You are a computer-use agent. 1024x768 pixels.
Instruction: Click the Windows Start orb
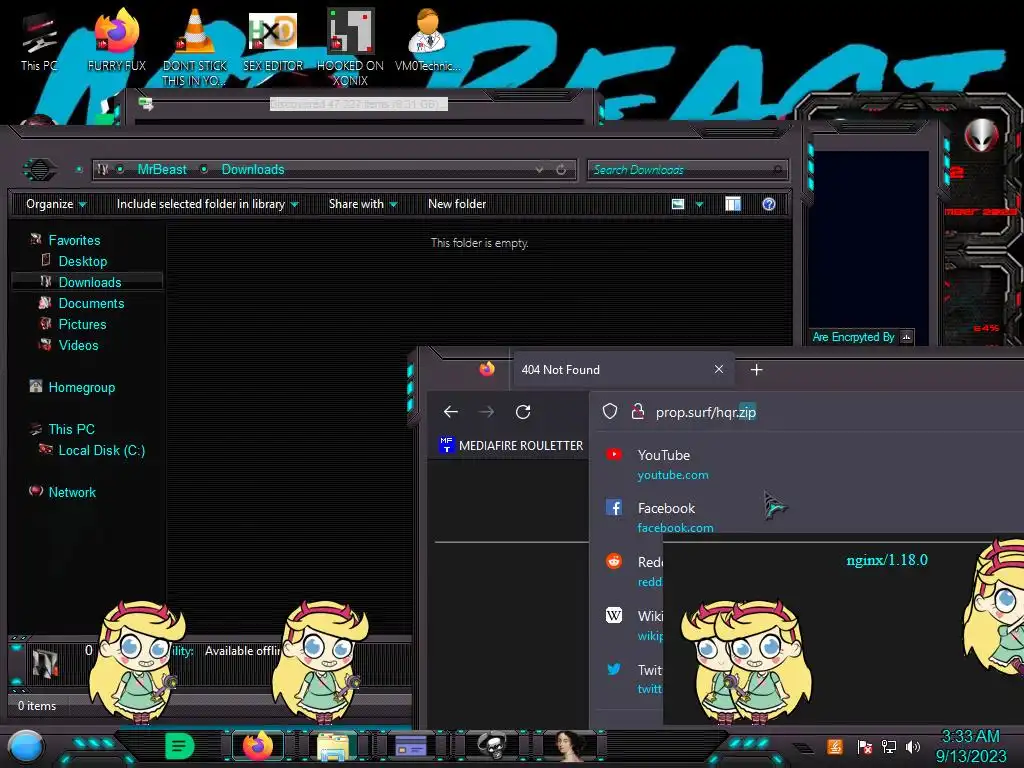pyautogui.click(x=25, y=747)
